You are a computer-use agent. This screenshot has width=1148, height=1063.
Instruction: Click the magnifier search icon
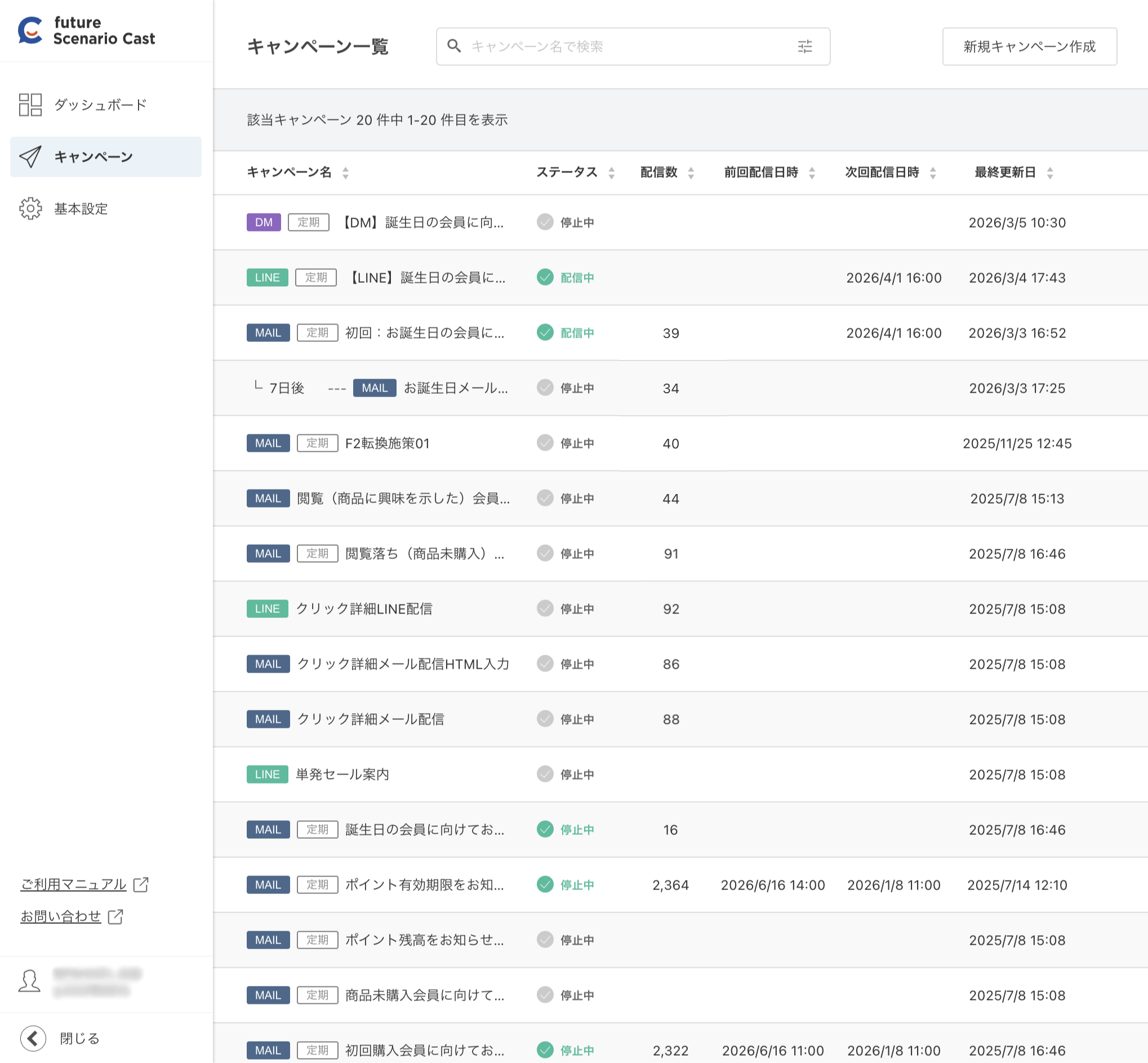point(454,46)
